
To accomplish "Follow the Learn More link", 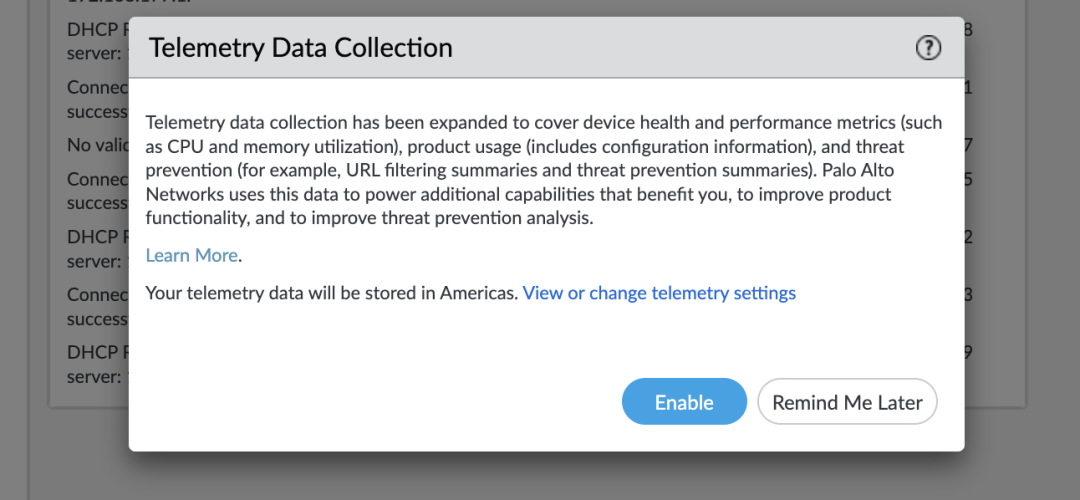I will coord(192,255).
